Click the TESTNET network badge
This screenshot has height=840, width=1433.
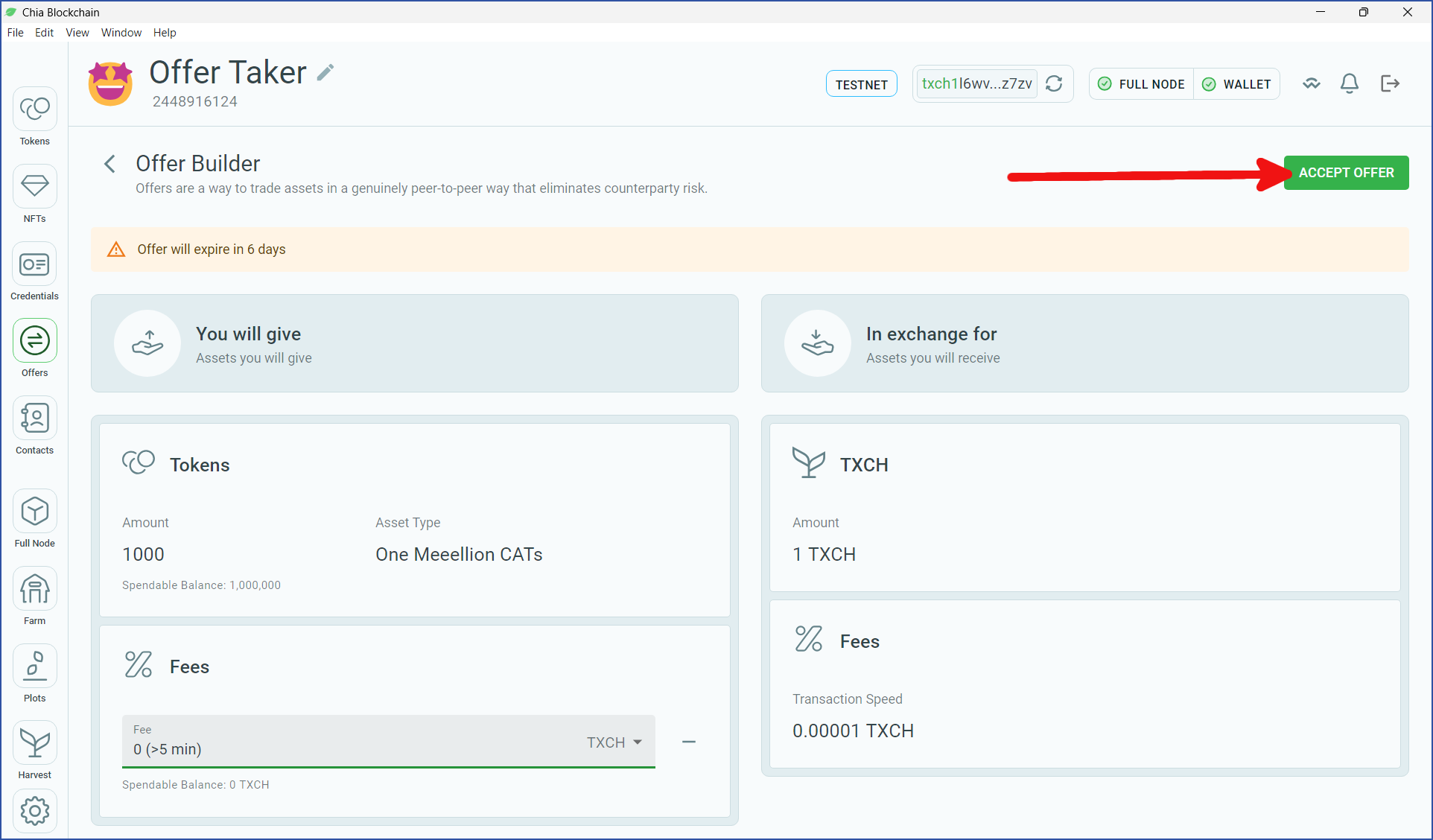click(x=862, y=84)
